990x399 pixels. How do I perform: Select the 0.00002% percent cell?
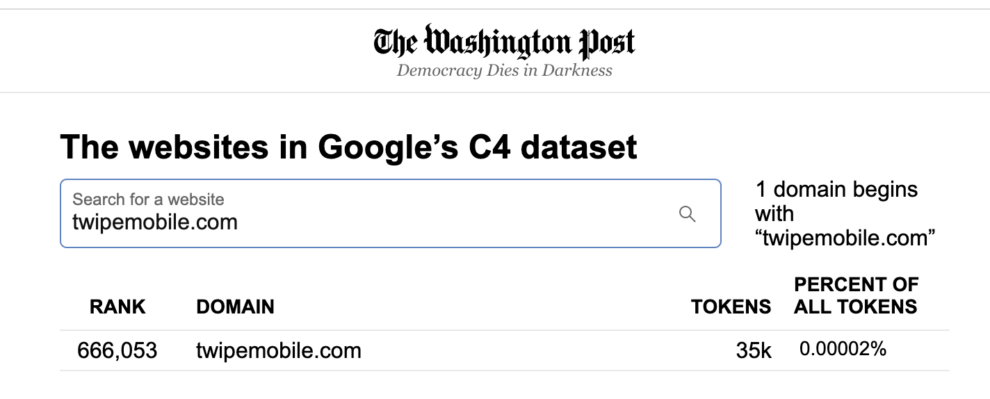pyautogui.click(x=843, y=348)
